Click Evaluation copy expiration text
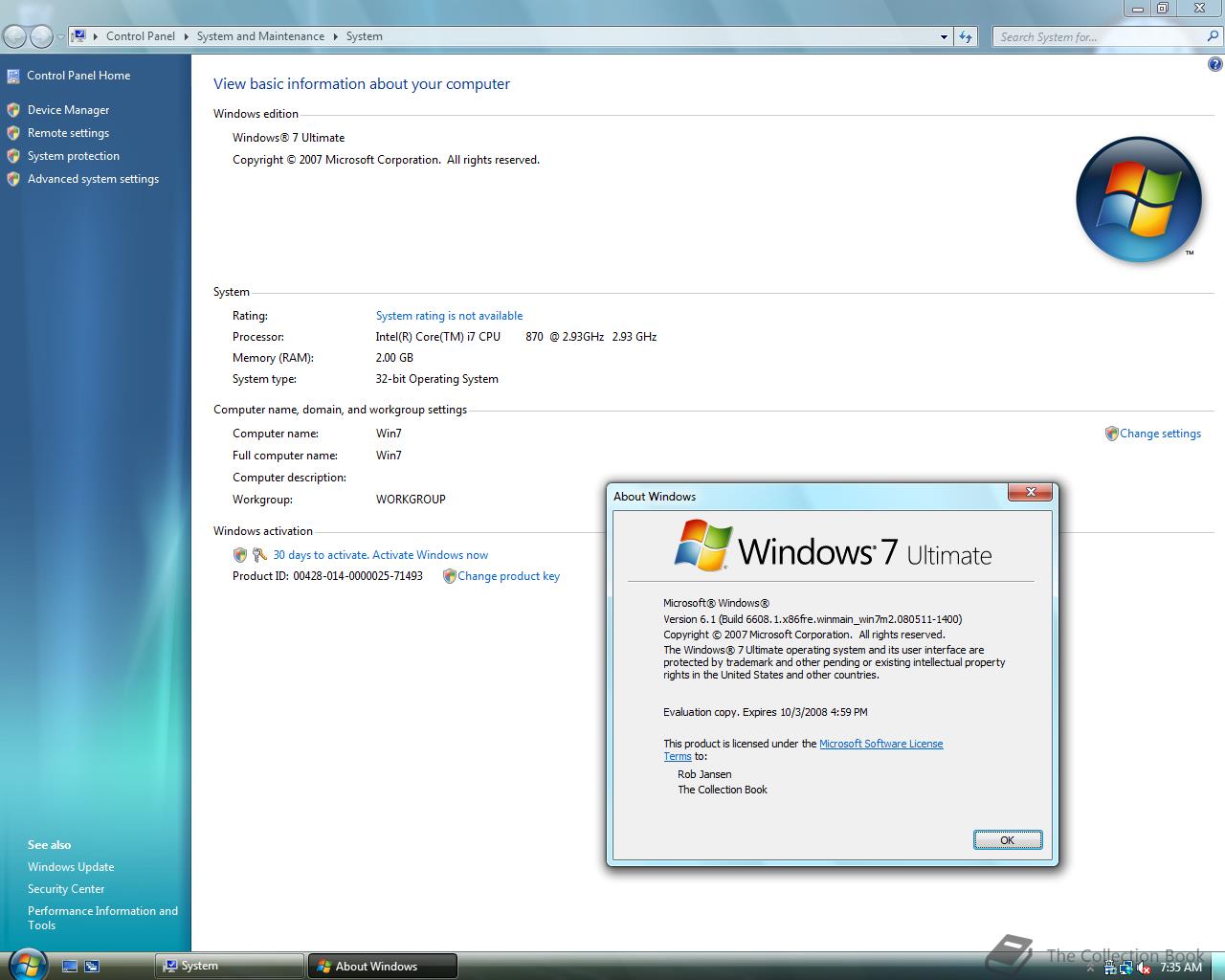 (766, 712)
